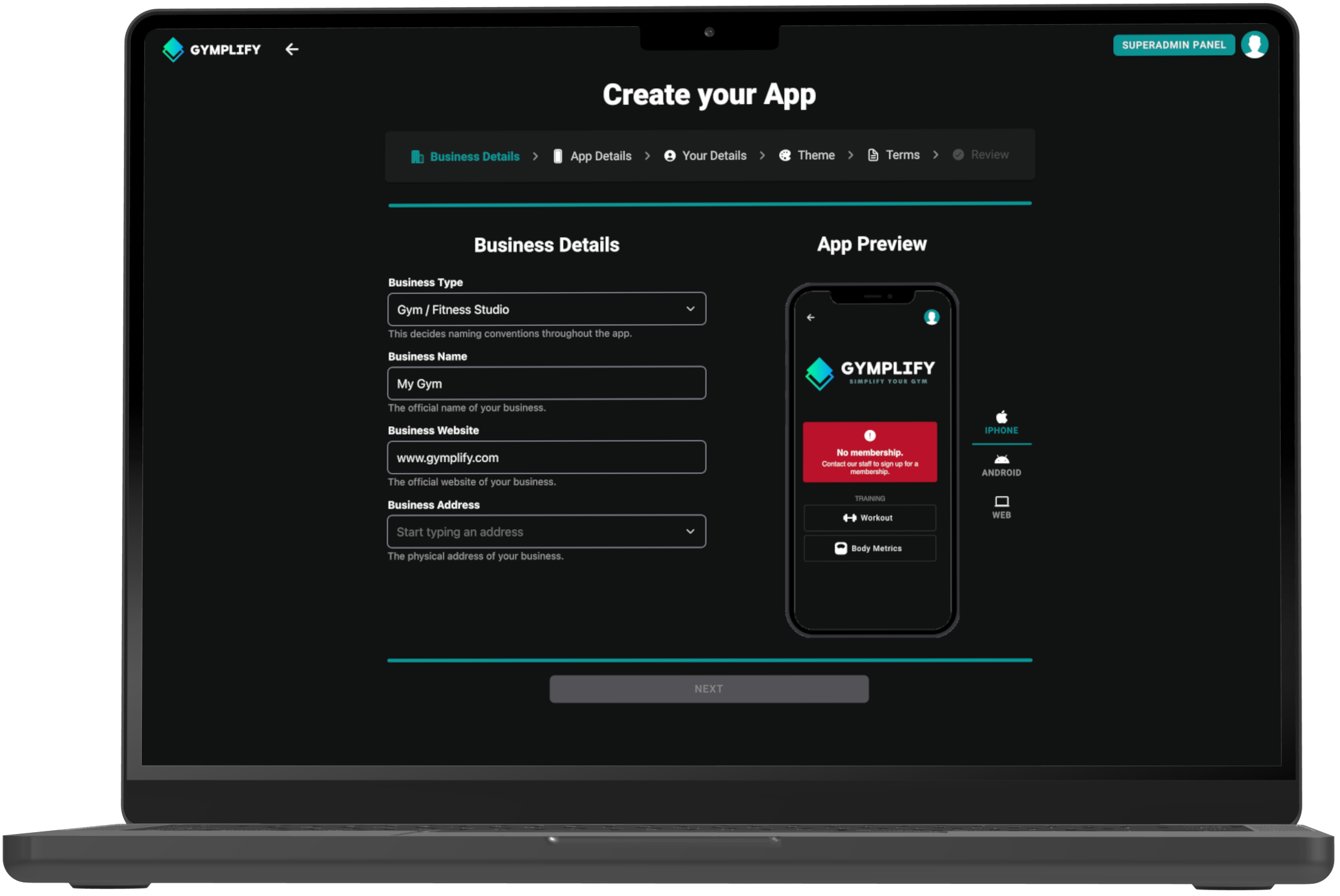Viewport: 1340px width, 896px height.
Task: Open the chevron on the Gym / Fitness Studio selector
Action: [x=690, y=309]
